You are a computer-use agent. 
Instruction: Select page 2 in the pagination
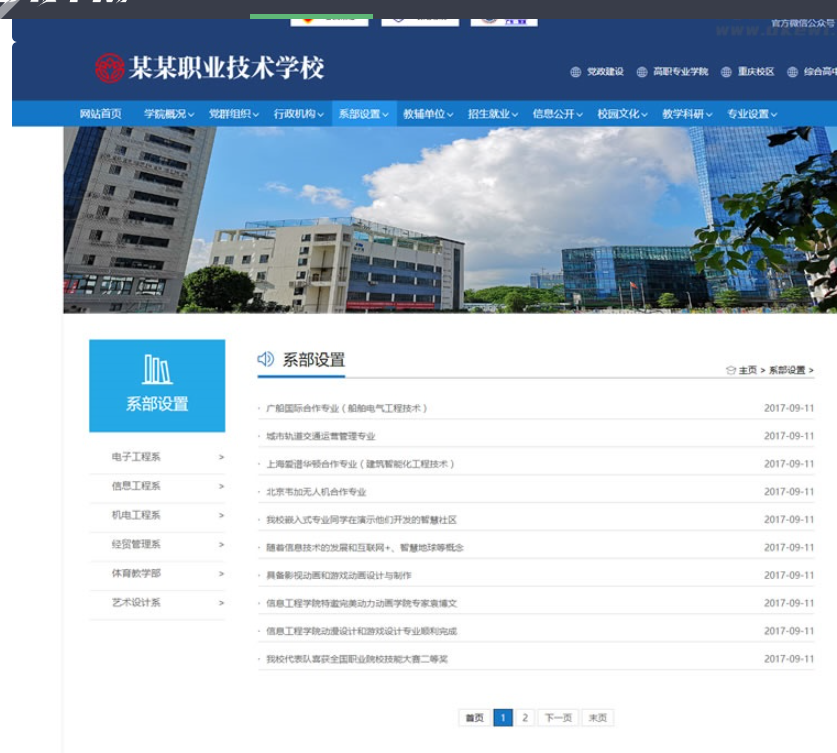pos(523,717)
